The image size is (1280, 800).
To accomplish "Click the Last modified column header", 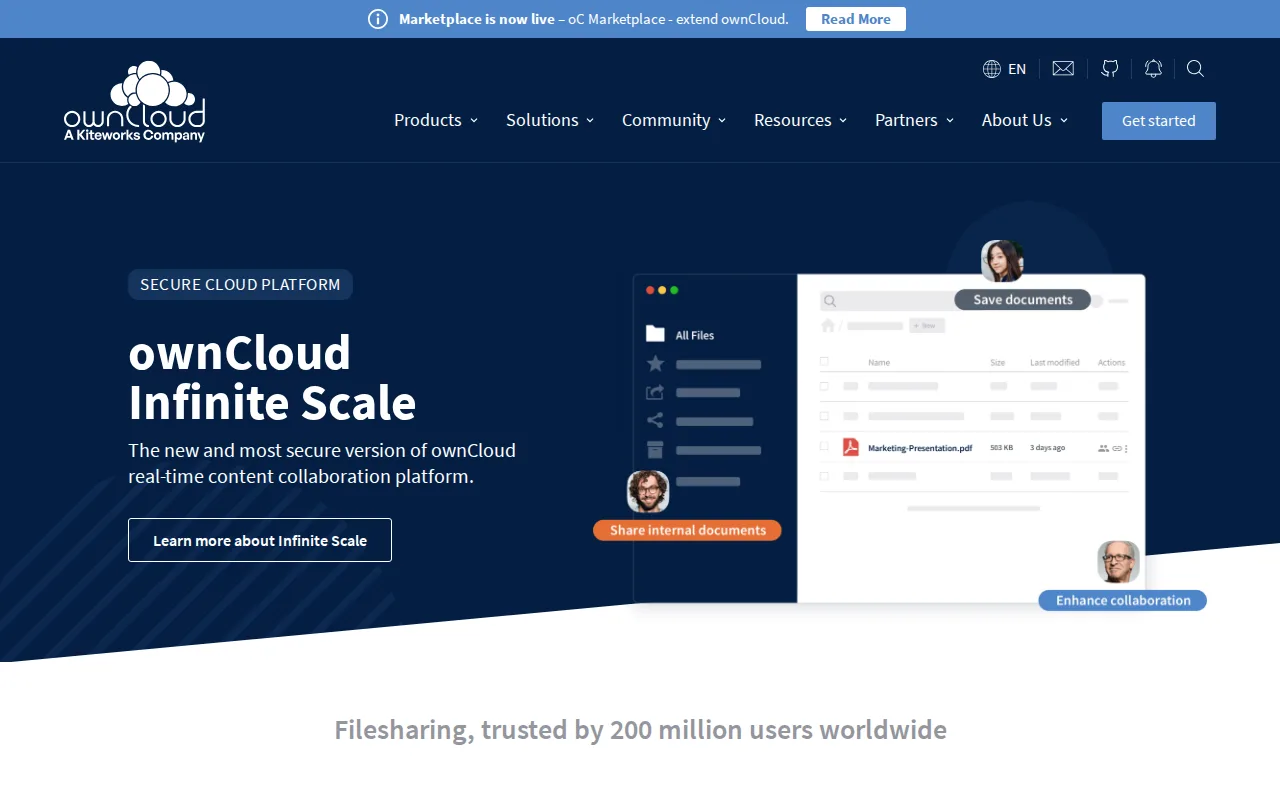I will (x=1055, y=362).
